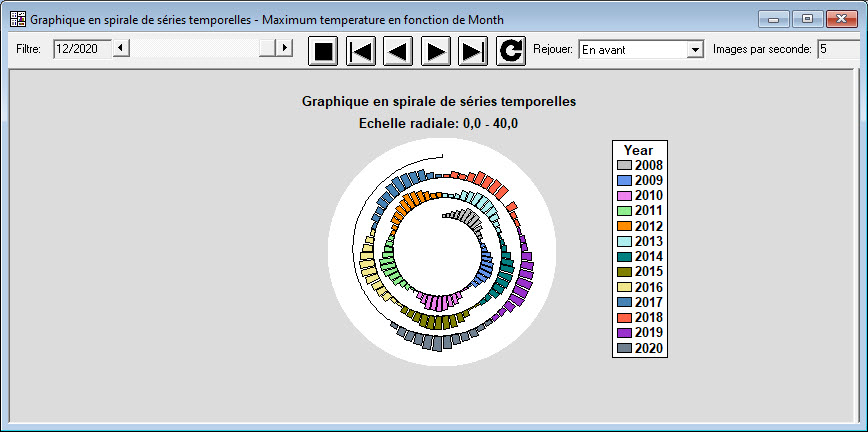Step one frame backward
Viewport: 868px width, 432px height.
398,51
